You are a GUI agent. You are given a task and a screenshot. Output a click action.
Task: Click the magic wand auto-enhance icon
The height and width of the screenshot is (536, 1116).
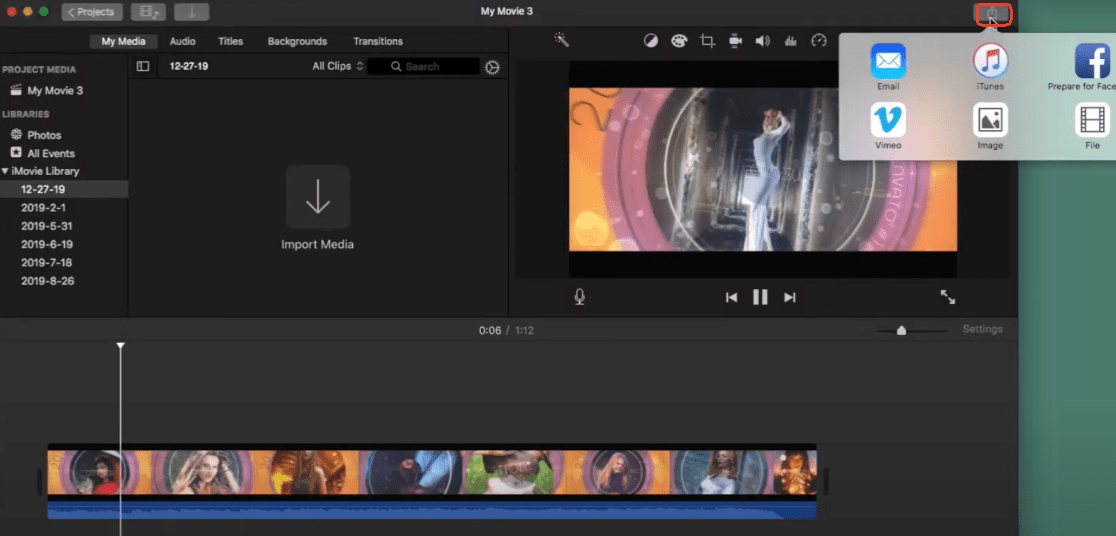(x=562, y=40)
